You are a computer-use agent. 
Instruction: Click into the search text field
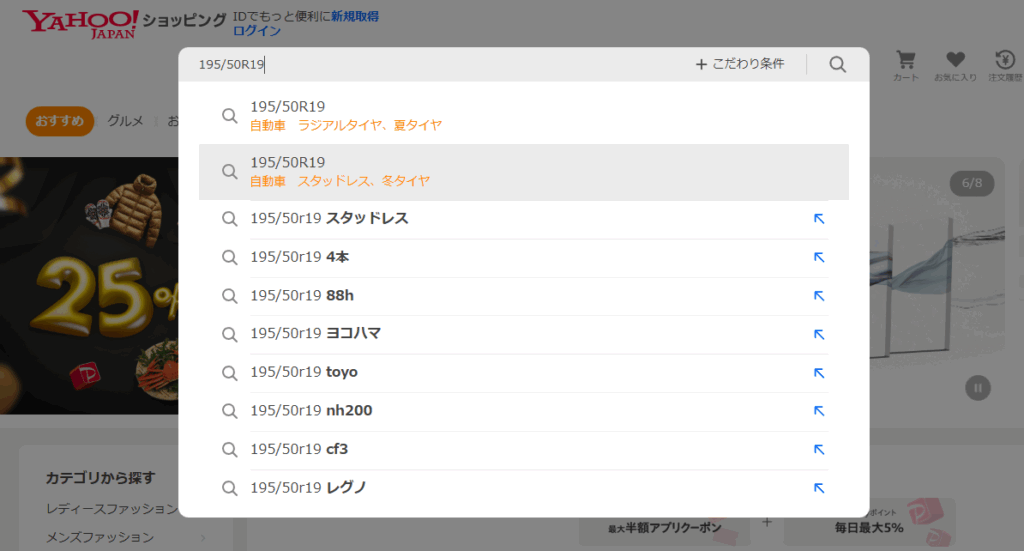coord(440,65)
